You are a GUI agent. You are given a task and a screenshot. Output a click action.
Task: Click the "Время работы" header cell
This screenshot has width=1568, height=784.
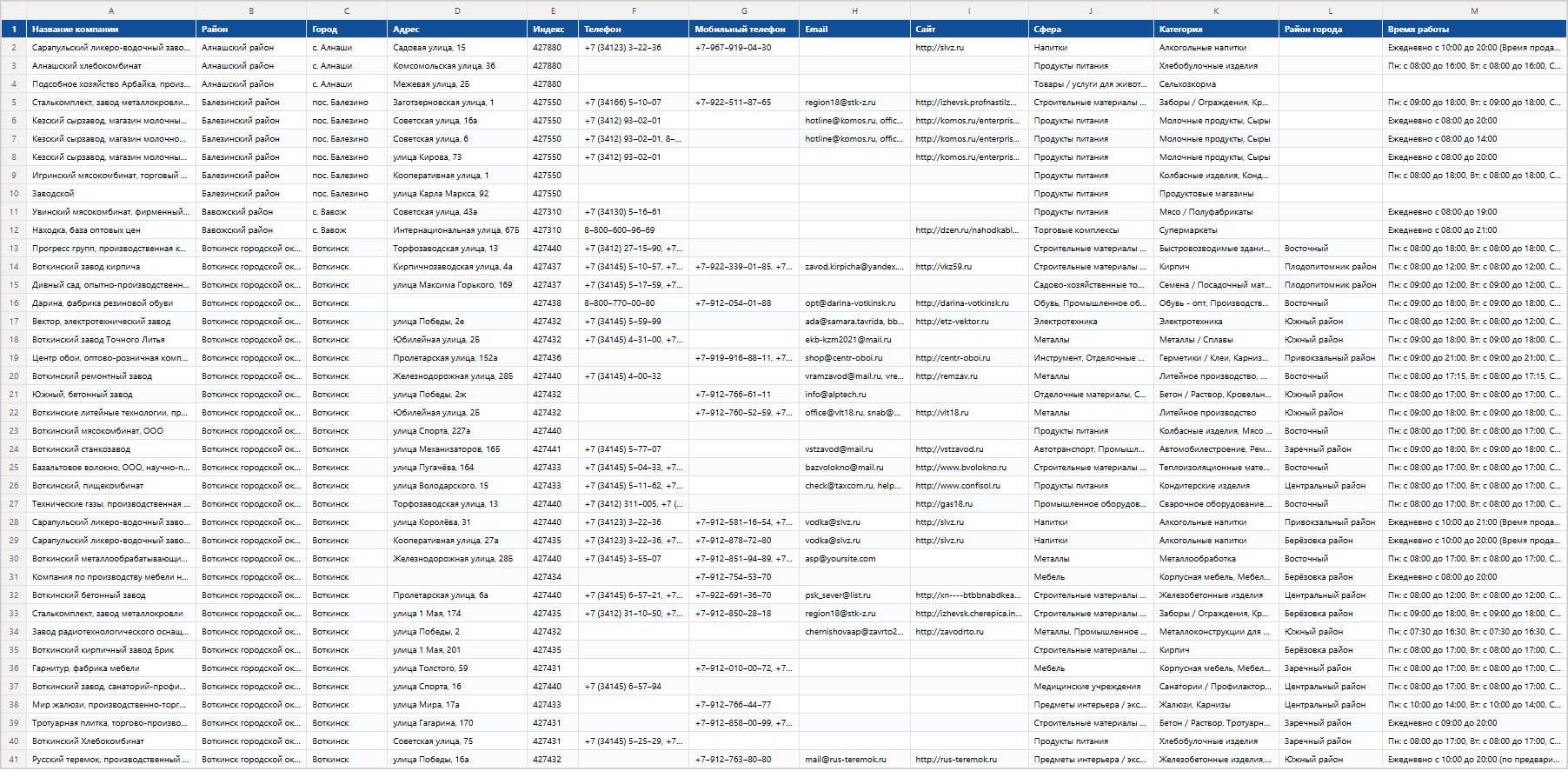(1474, 30)
